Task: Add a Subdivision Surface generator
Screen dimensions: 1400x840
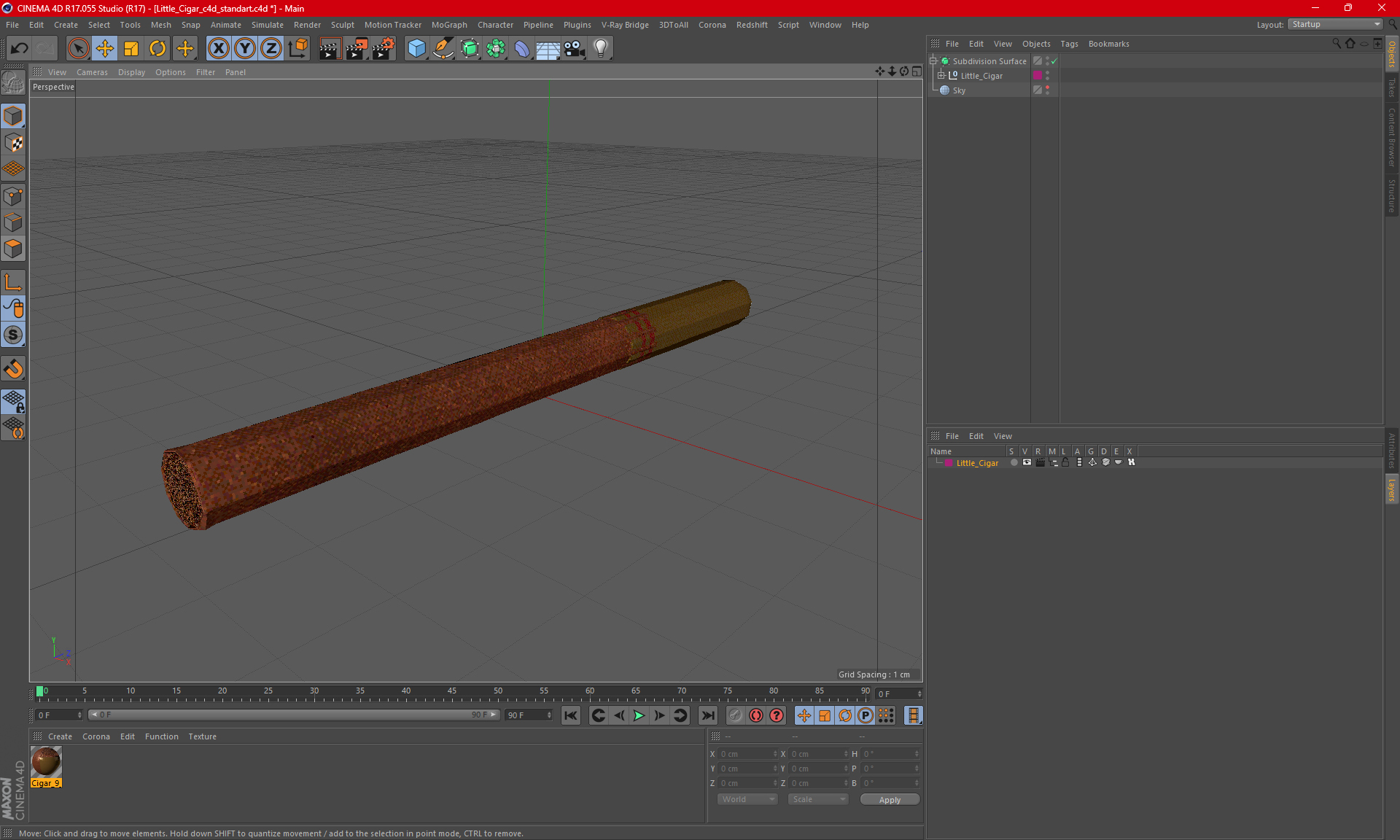Action: pyautogui.click(x=470, y=48)
